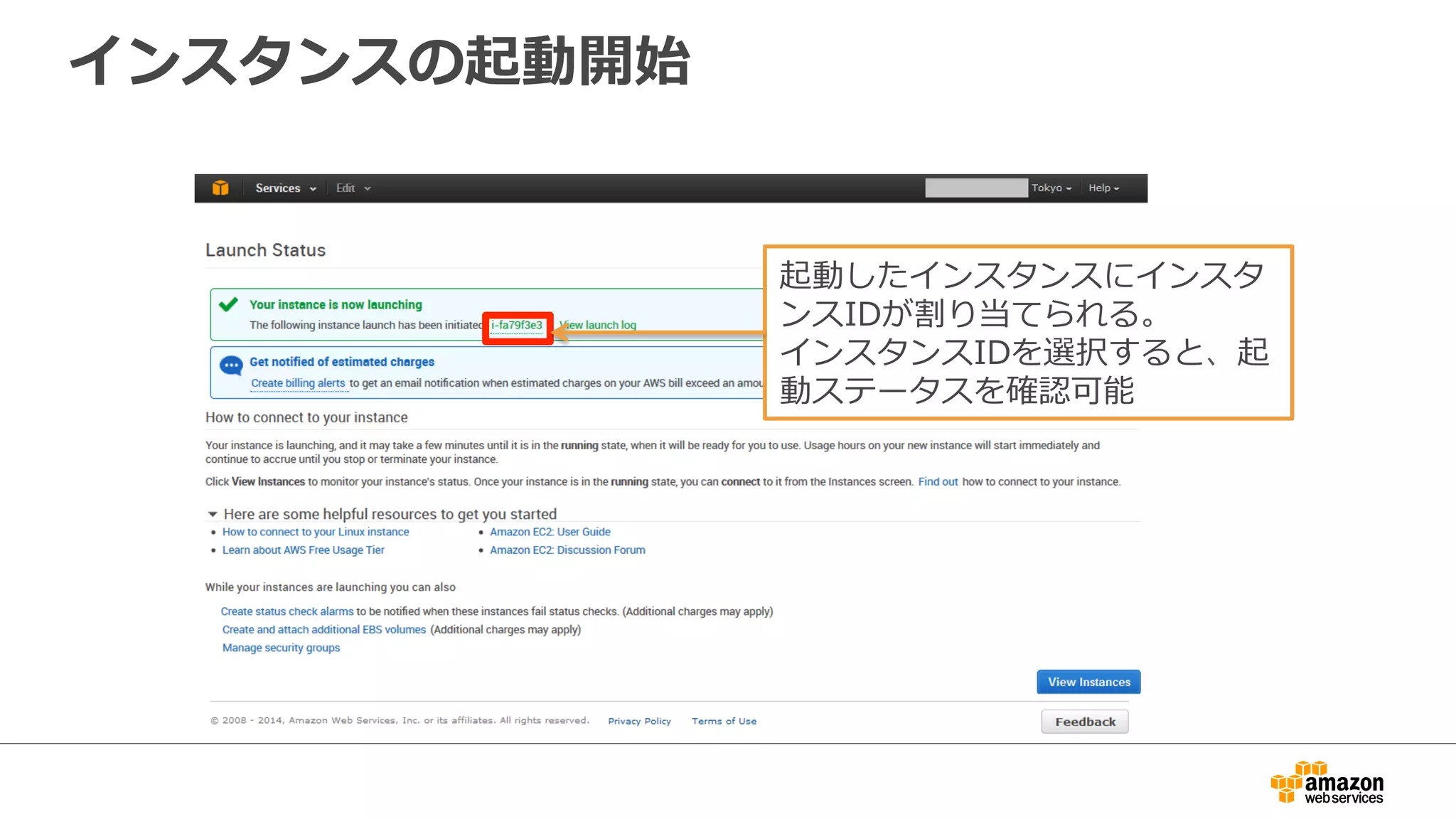Open the Tokyo region selector

(x=1051, y=188)
